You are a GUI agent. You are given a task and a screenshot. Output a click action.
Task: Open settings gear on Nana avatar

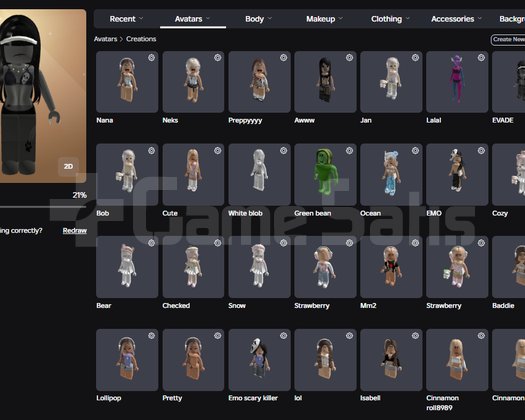[151, 58]
